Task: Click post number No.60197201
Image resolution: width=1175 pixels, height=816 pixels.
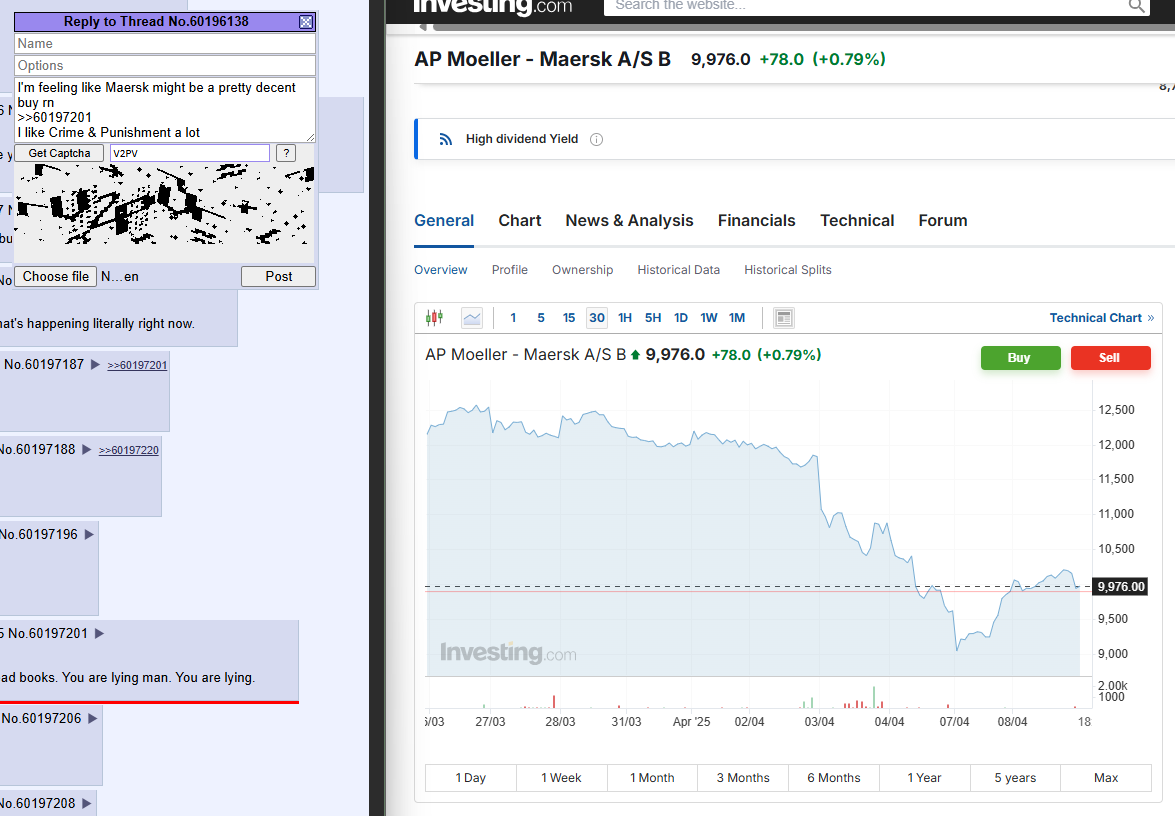Action: click(x=48, y=634)
